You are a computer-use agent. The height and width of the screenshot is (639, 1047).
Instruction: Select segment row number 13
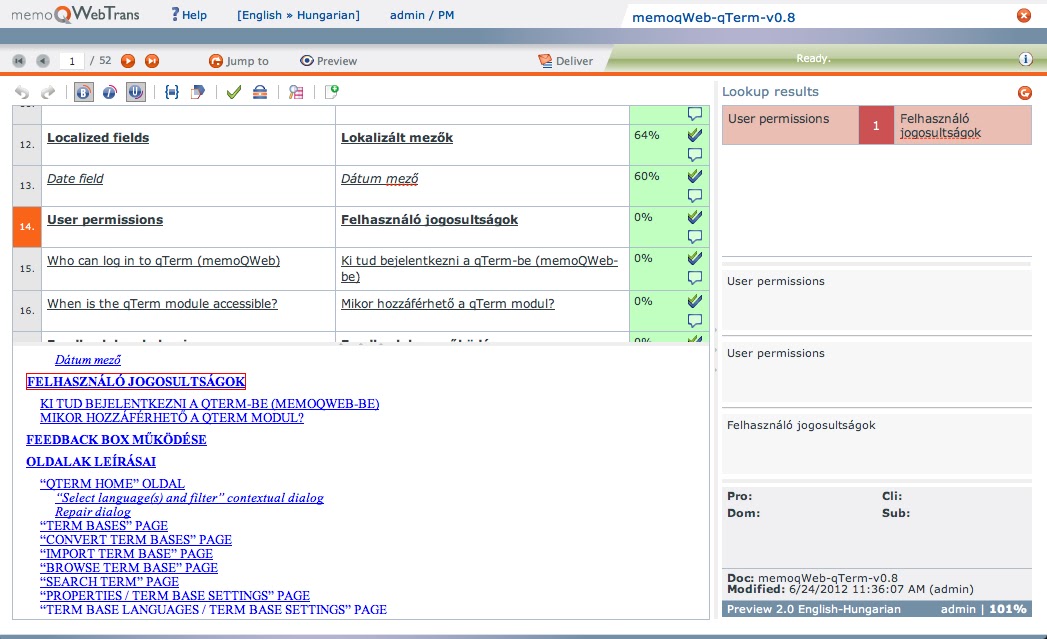pyautogui.click(x=27, y=186)
